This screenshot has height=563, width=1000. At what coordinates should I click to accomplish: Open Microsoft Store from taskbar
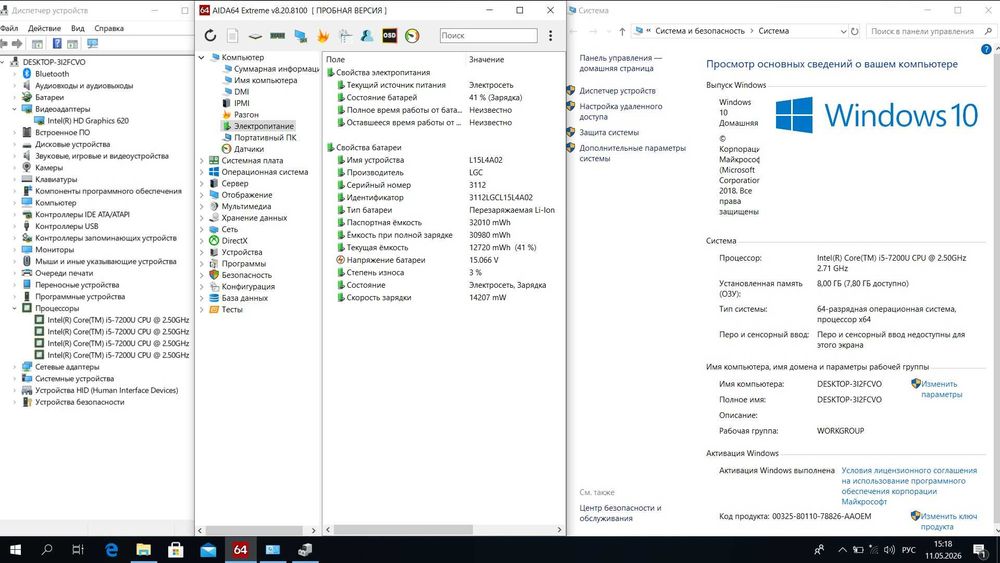pos(175,549)
